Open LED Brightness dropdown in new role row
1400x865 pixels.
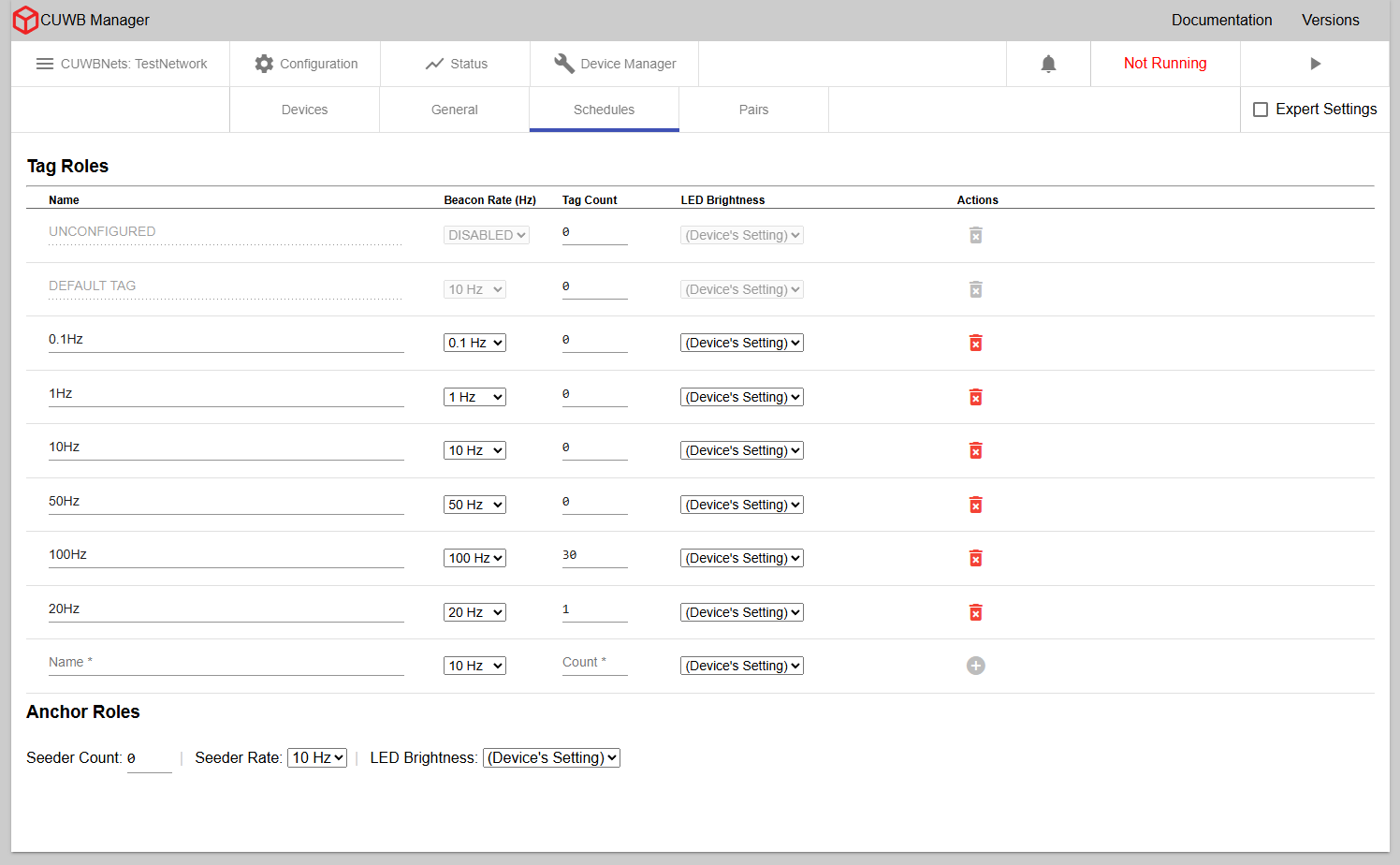742,666
